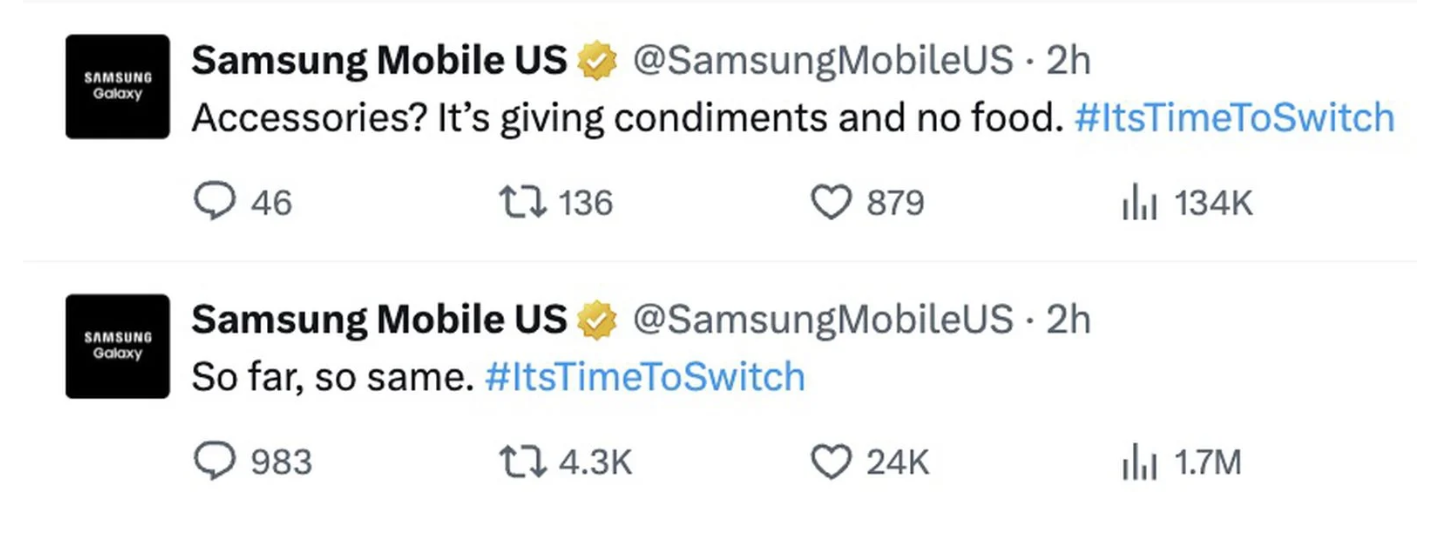Viewport: 1438px width, 550px height.
Task: Click the #ItsTimeToSwitch hashtag in the first tweet
Action: pos(1234,118)
